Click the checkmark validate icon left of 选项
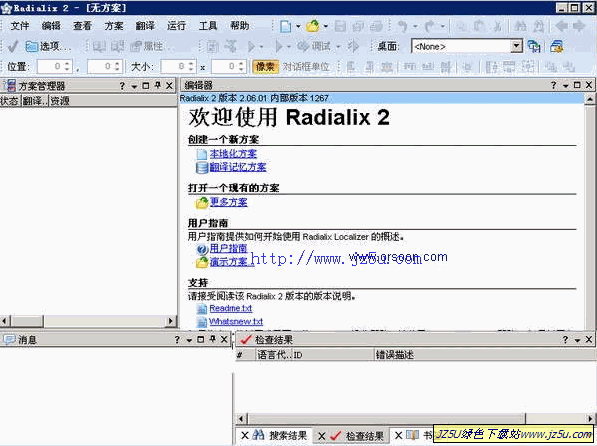The height and width of the screenshot is (446, 597). (13, 46)
